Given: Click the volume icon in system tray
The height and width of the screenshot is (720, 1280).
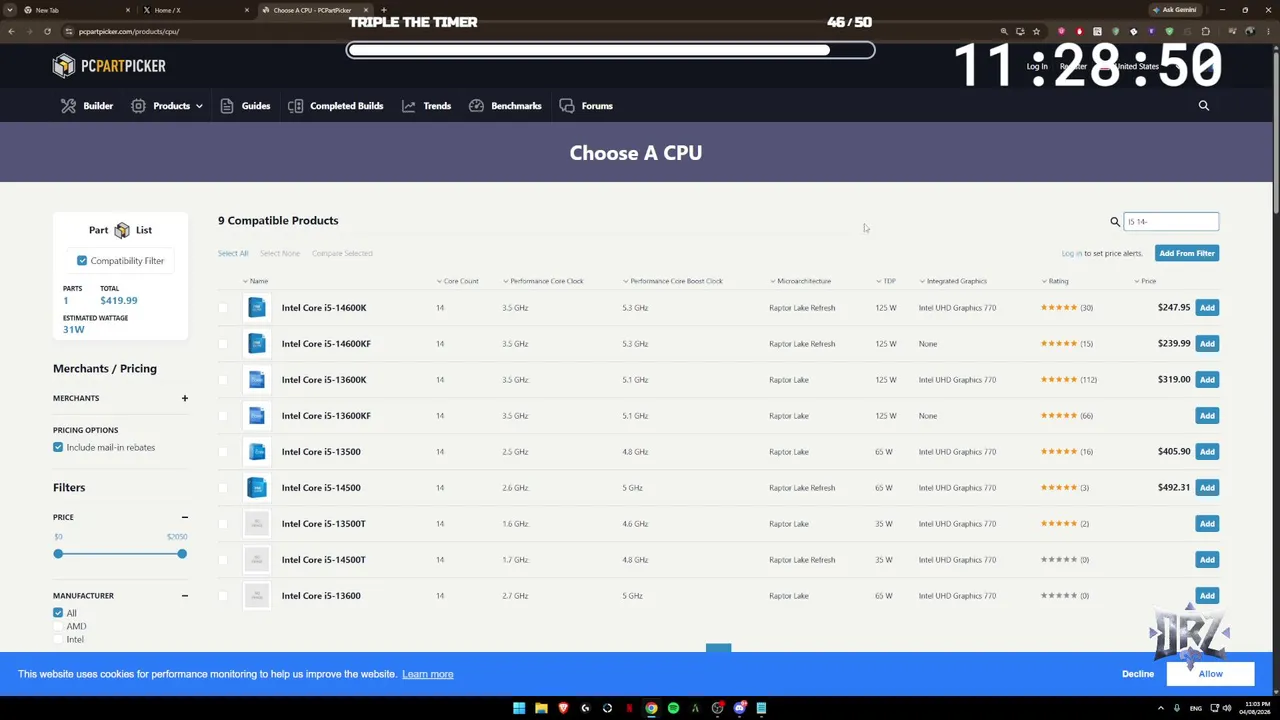Looking at the screenshot, I should (1227, 708).
